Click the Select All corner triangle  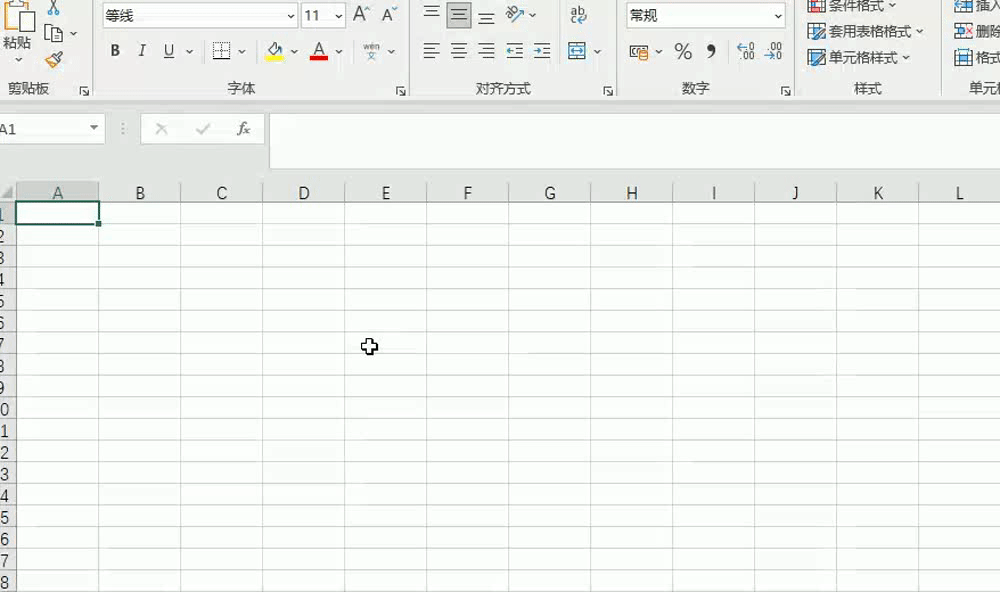pos(8,192)
